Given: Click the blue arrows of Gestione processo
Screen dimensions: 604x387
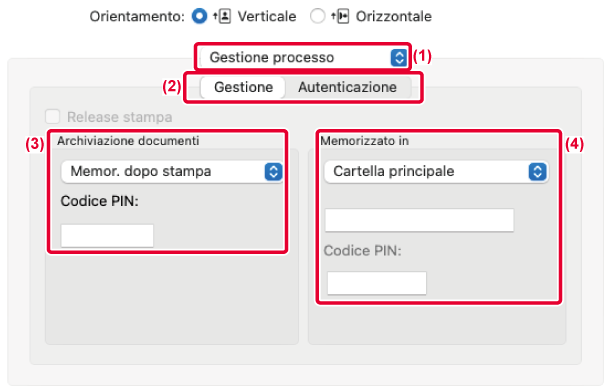Looking at the screenshot, I should pos(399,58).
